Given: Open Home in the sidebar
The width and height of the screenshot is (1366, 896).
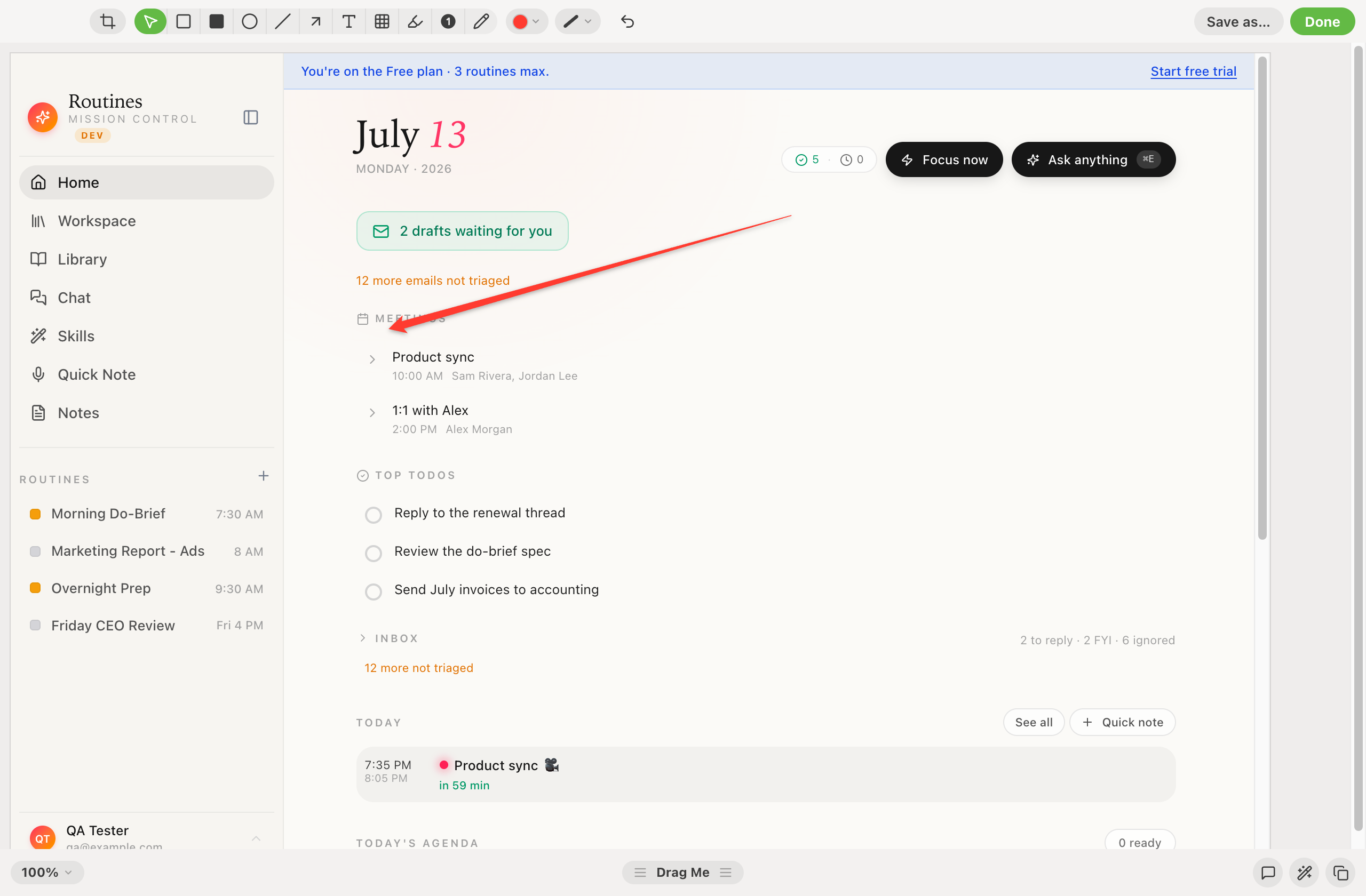Looking at the screenshot, I should (146, 182).
